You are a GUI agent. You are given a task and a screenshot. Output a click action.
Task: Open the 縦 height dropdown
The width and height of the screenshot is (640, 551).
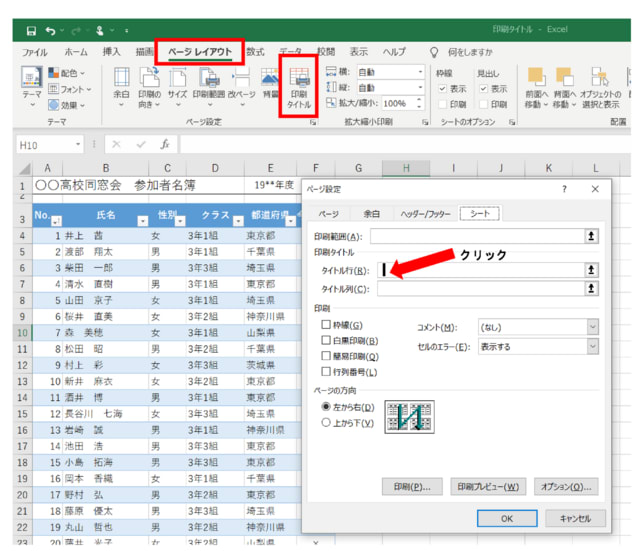point(420,88)
